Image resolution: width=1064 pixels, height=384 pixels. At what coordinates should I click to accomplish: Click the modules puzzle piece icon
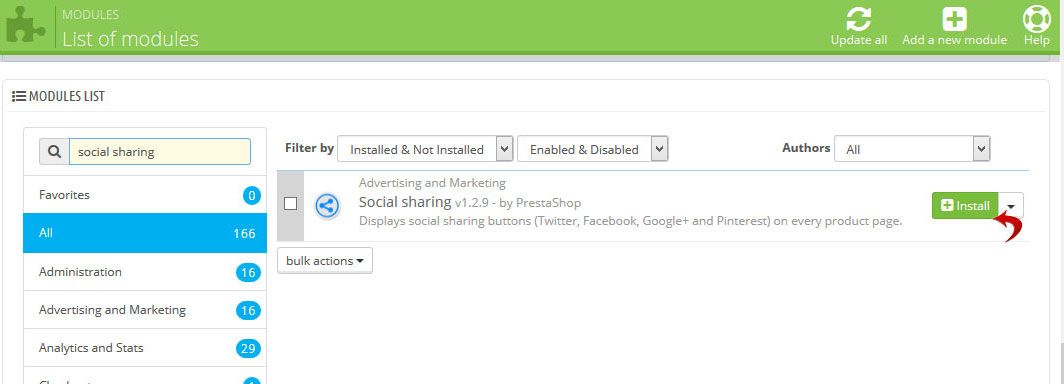point(26,25)
